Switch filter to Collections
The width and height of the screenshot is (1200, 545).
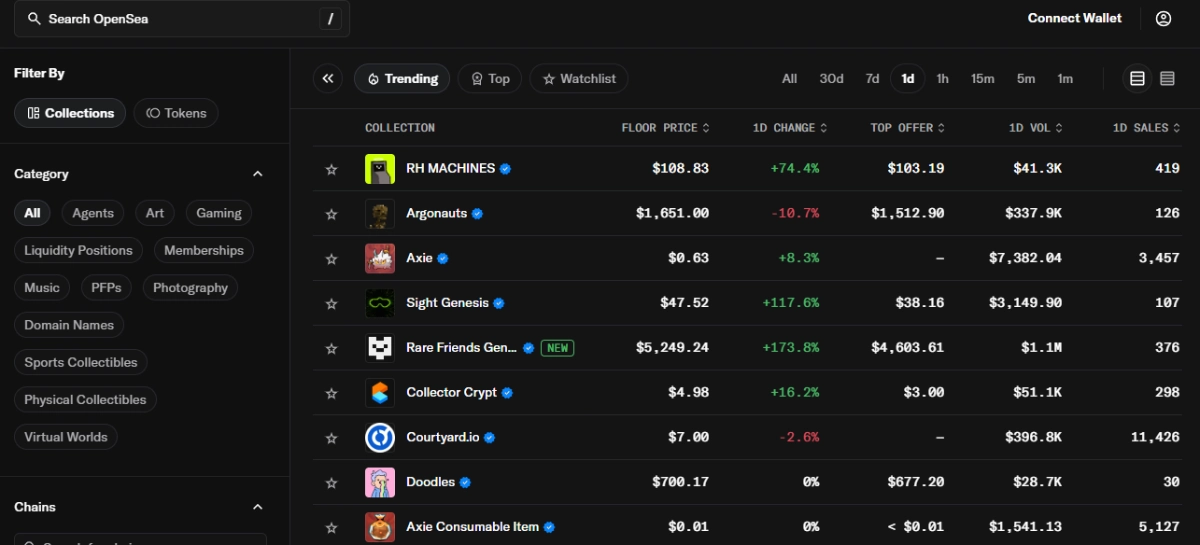[70, 113]
